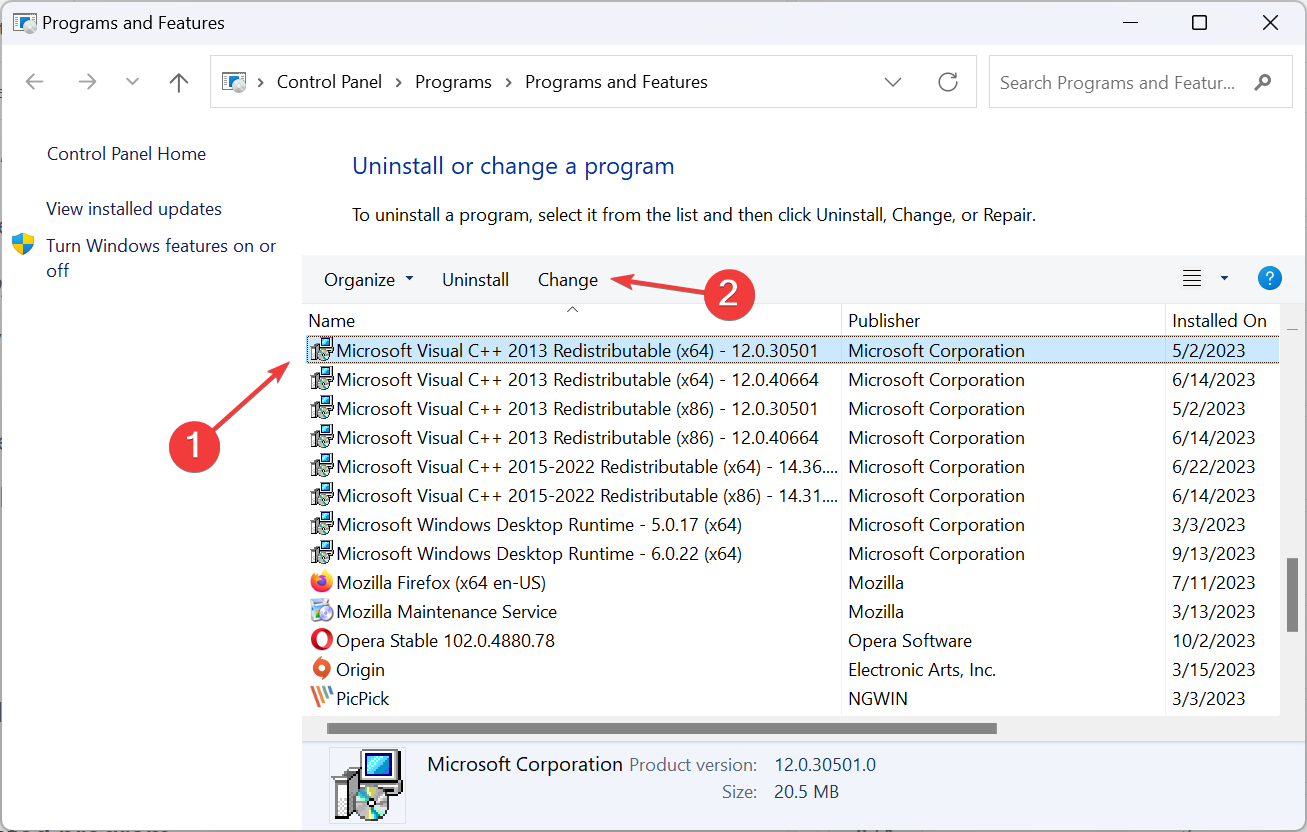The width and height of the screenshot is (1307, 832).
Task: Change the view layout icon
Action: pyautogui.click(x=1192, y=279)
